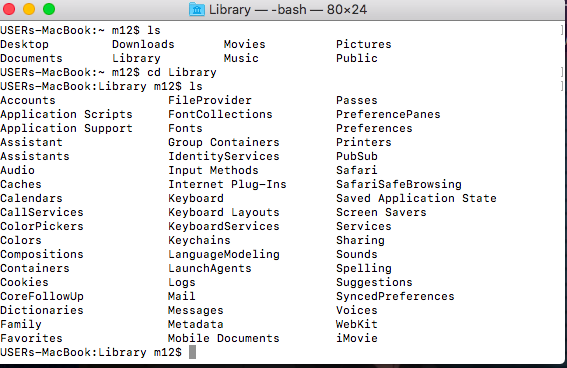567x368 pixels.
Task: Click the 'Keychains' directory name
Action: [199, 240]
